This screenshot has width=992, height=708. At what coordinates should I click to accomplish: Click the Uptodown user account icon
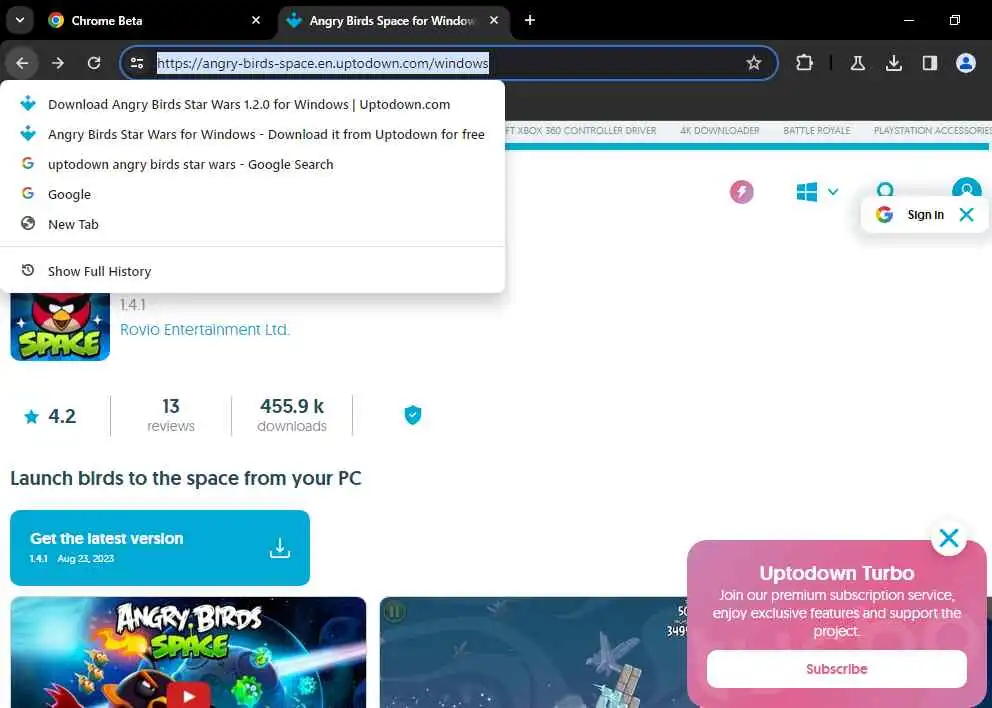coord(967,189)
